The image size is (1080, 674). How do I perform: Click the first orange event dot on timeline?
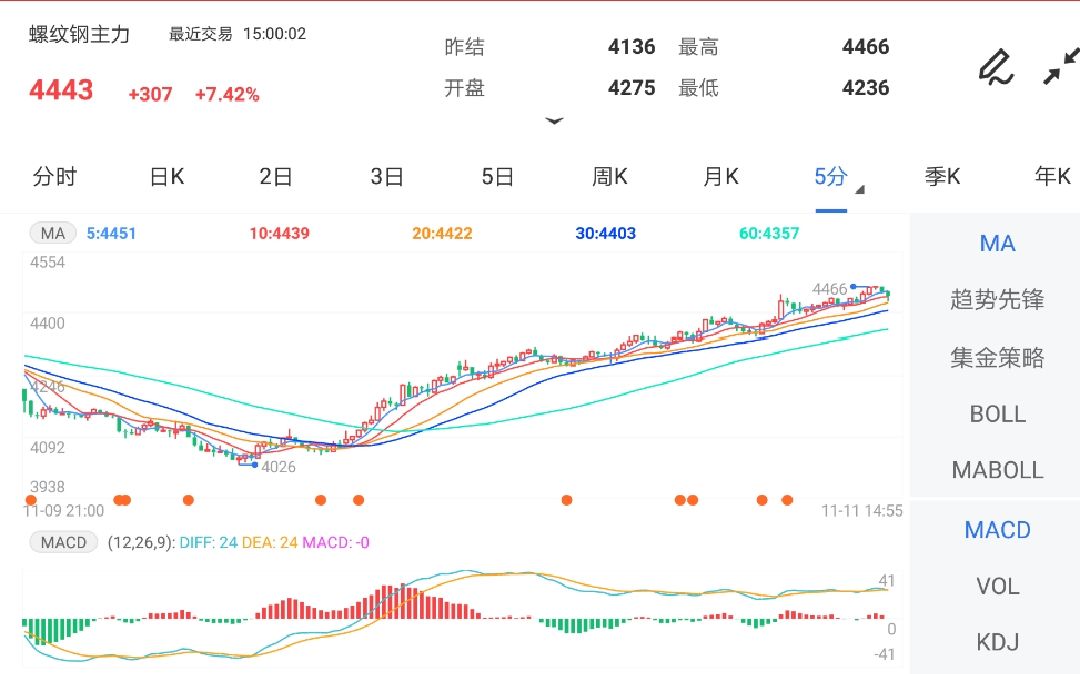point(31,500)
